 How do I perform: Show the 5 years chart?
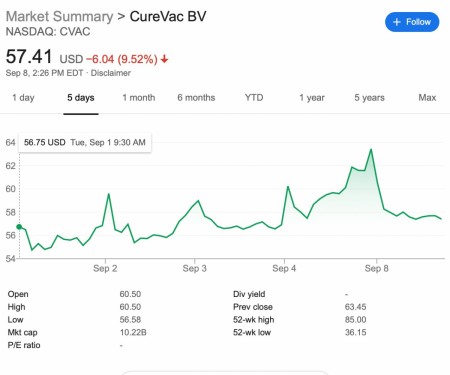(x=369, y=98)
